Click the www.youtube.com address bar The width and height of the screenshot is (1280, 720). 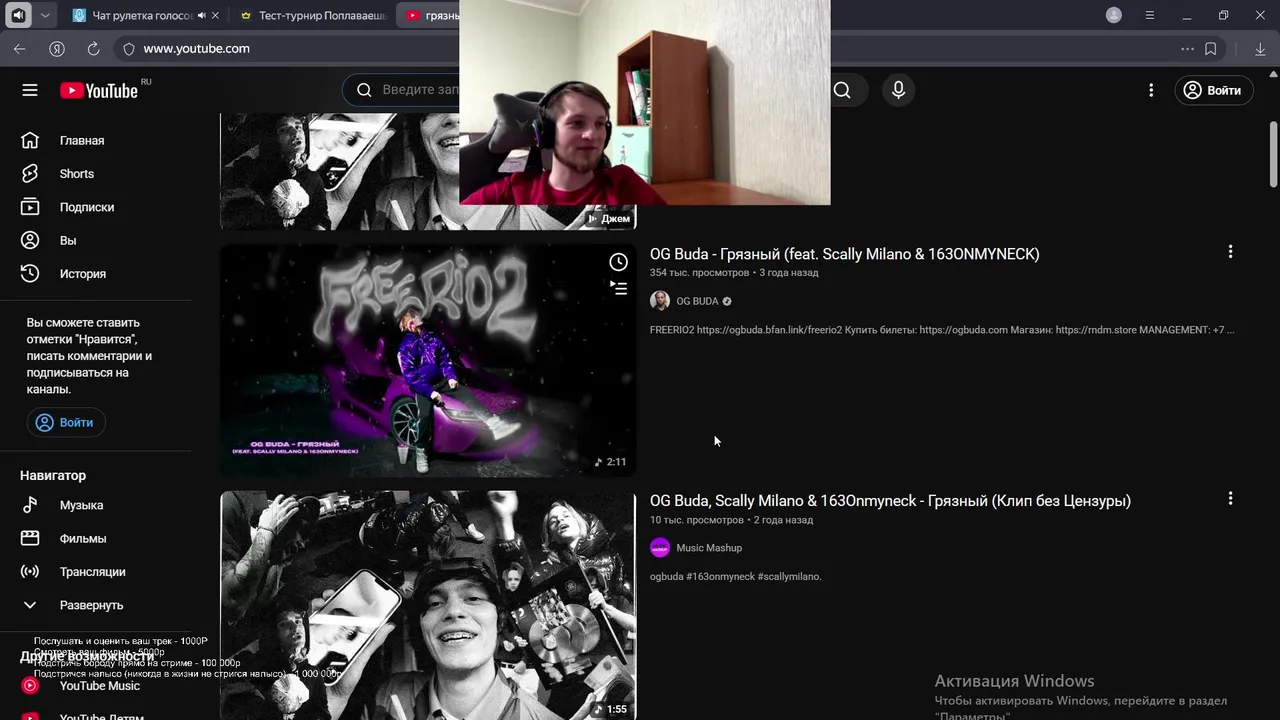[197, 48]
